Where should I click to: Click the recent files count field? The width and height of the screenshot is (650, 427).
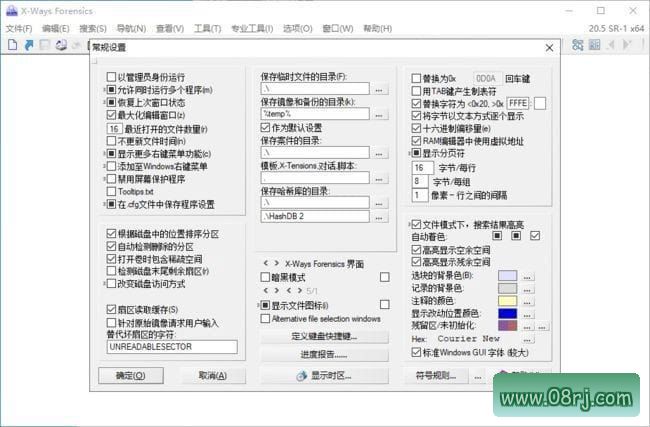[x=114, y=129]
